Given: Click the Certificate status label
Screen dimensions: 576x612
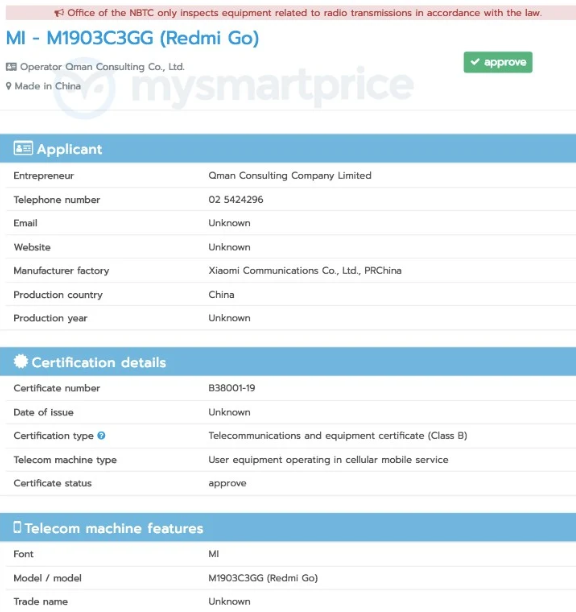Looking at the screenshot, I should (53, 483).
